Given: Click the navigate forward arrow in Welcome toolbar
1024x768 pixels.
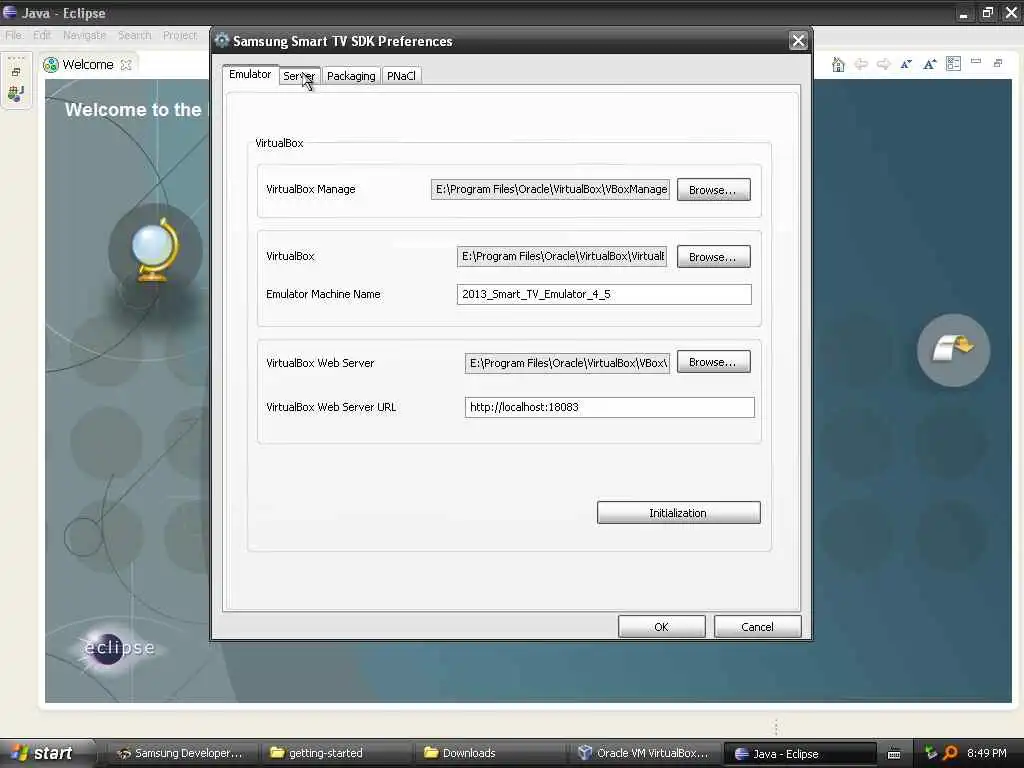Looking at the screenshot, I should (884, 64).
